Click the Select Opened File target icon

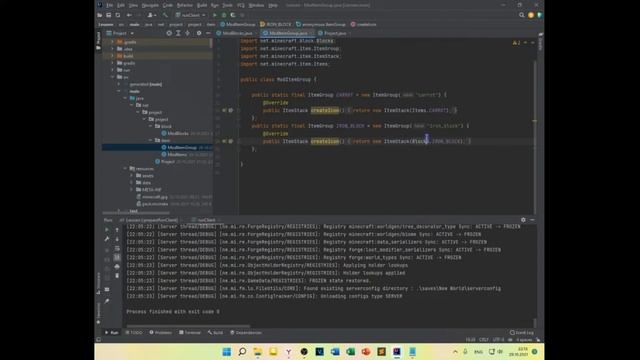(x=169, y=33)
